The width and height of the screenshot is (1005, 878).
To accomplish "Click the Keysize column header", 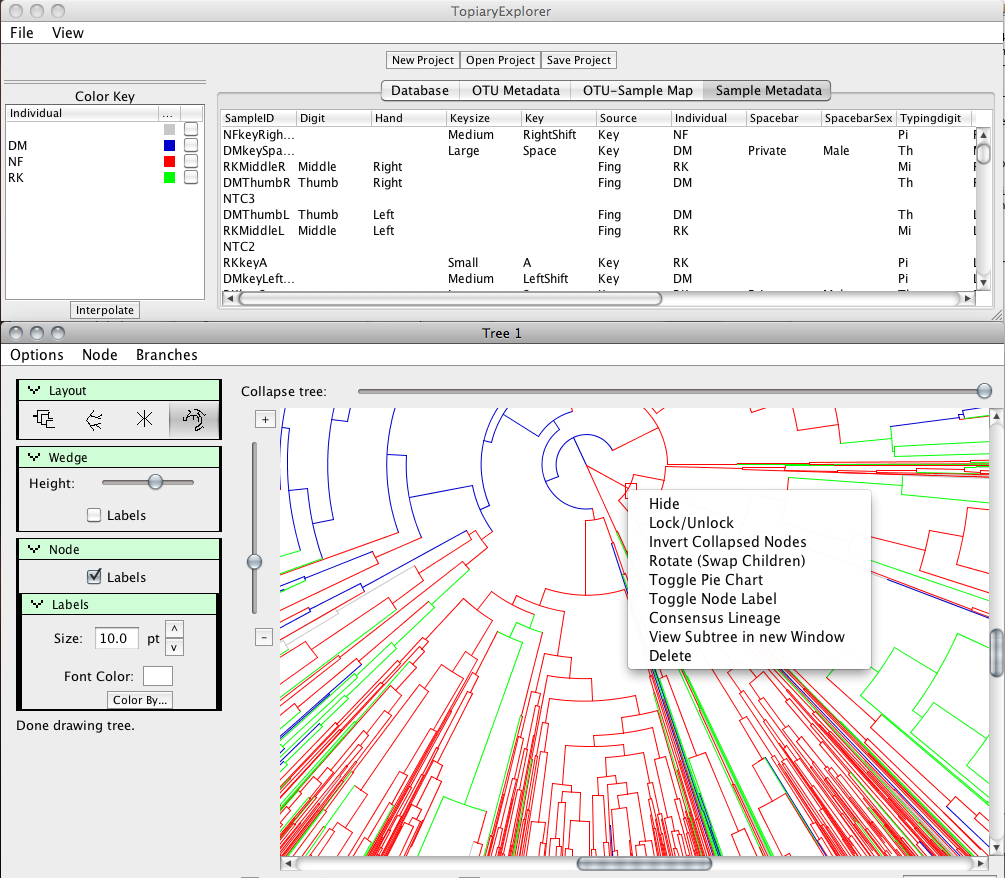I will coord(484,118).
